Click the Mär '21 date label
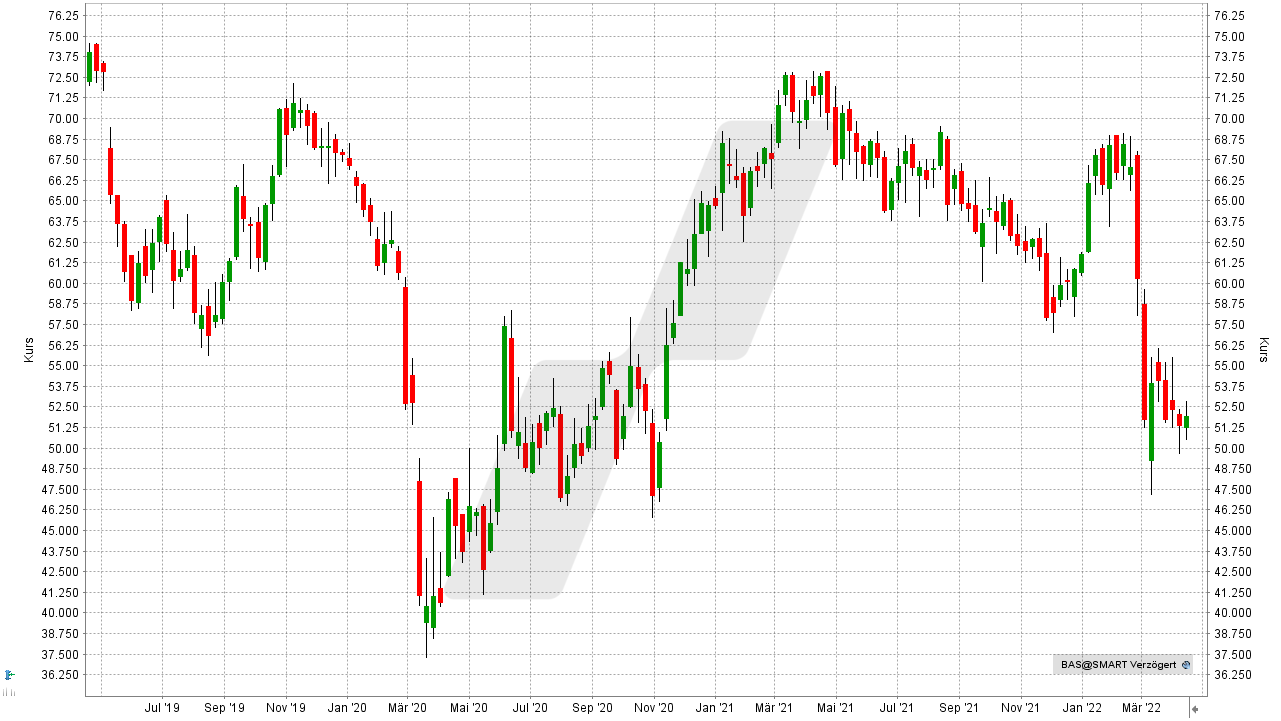Screen dimensions: 1281x721 pos(773,708)
